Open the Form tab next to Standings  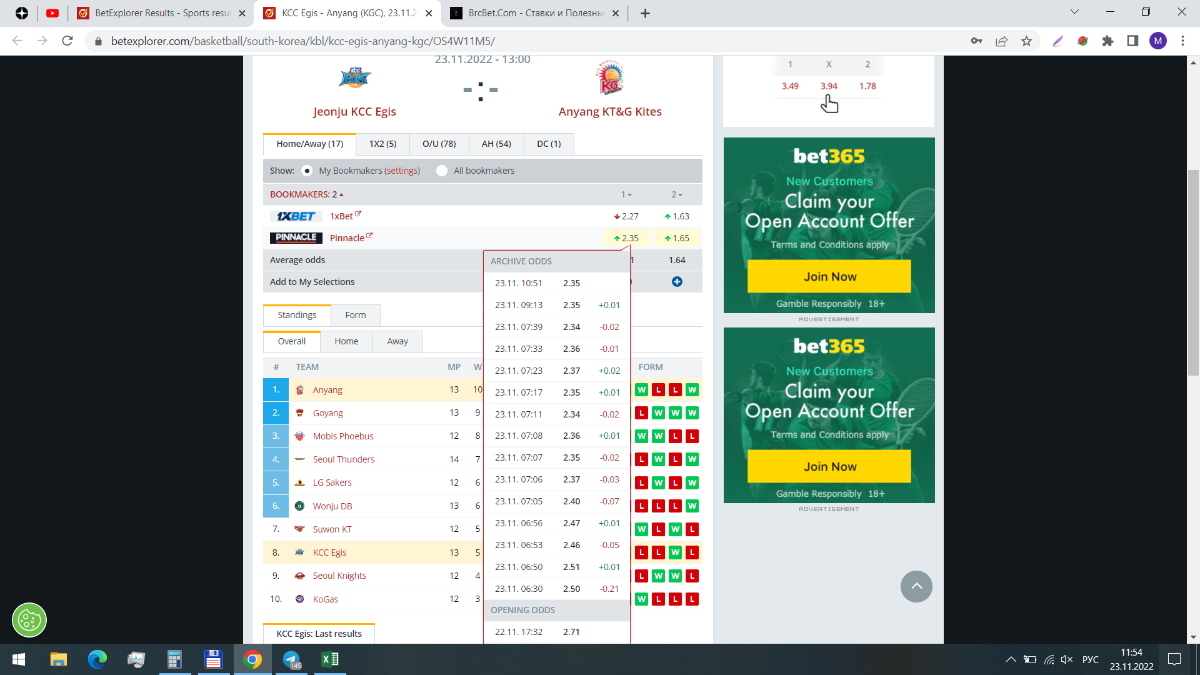click(355, 315)
